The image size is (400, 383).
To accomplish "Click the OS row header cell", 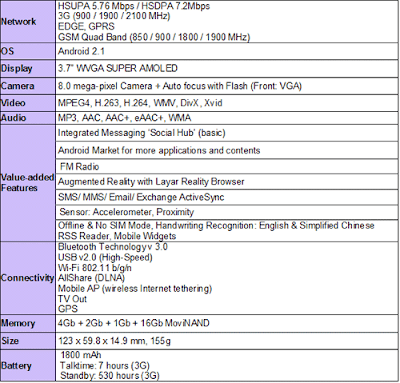I will 28,51.
